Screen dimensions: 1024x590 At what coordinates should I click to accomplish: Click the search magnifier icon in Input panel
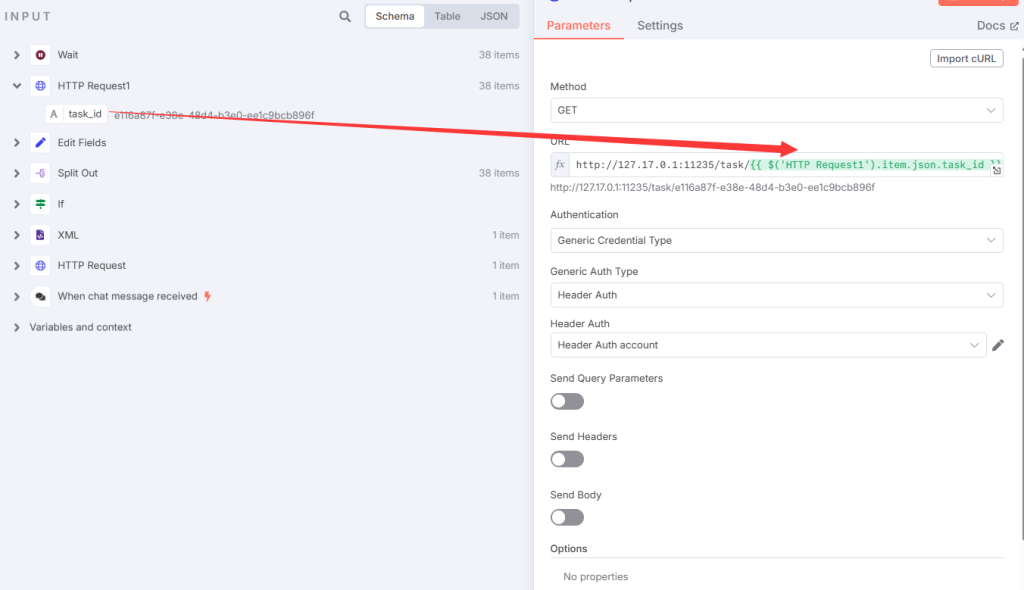(345, 17)
